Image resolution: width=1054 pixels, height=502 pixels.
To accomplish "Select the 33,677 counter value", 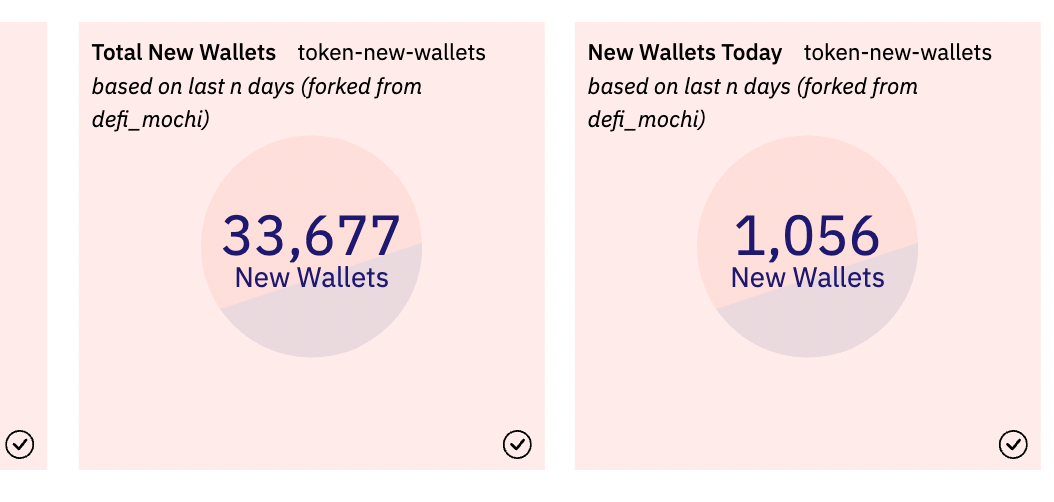I will (311, 236).
